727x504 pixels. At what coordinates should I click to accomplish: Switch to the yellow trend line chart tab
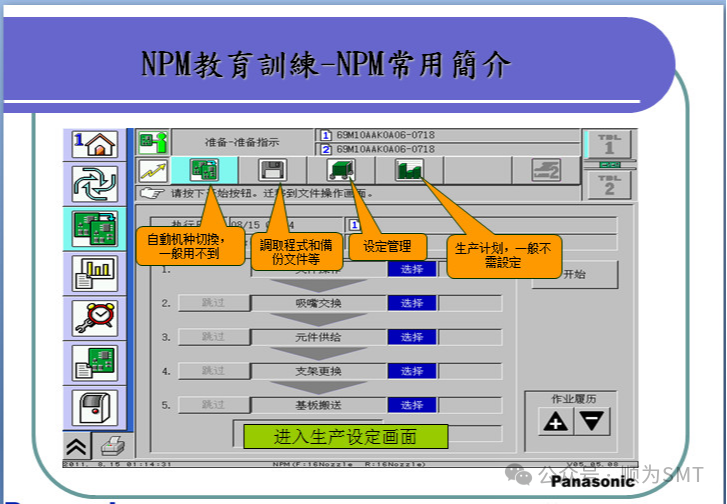tap(152, 171)
